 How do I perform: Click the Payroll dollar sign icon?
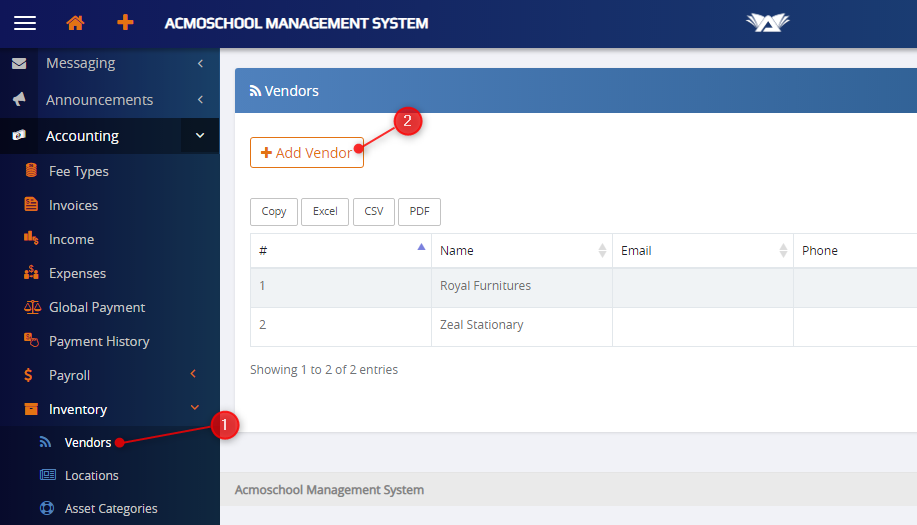tap(30, 375)
